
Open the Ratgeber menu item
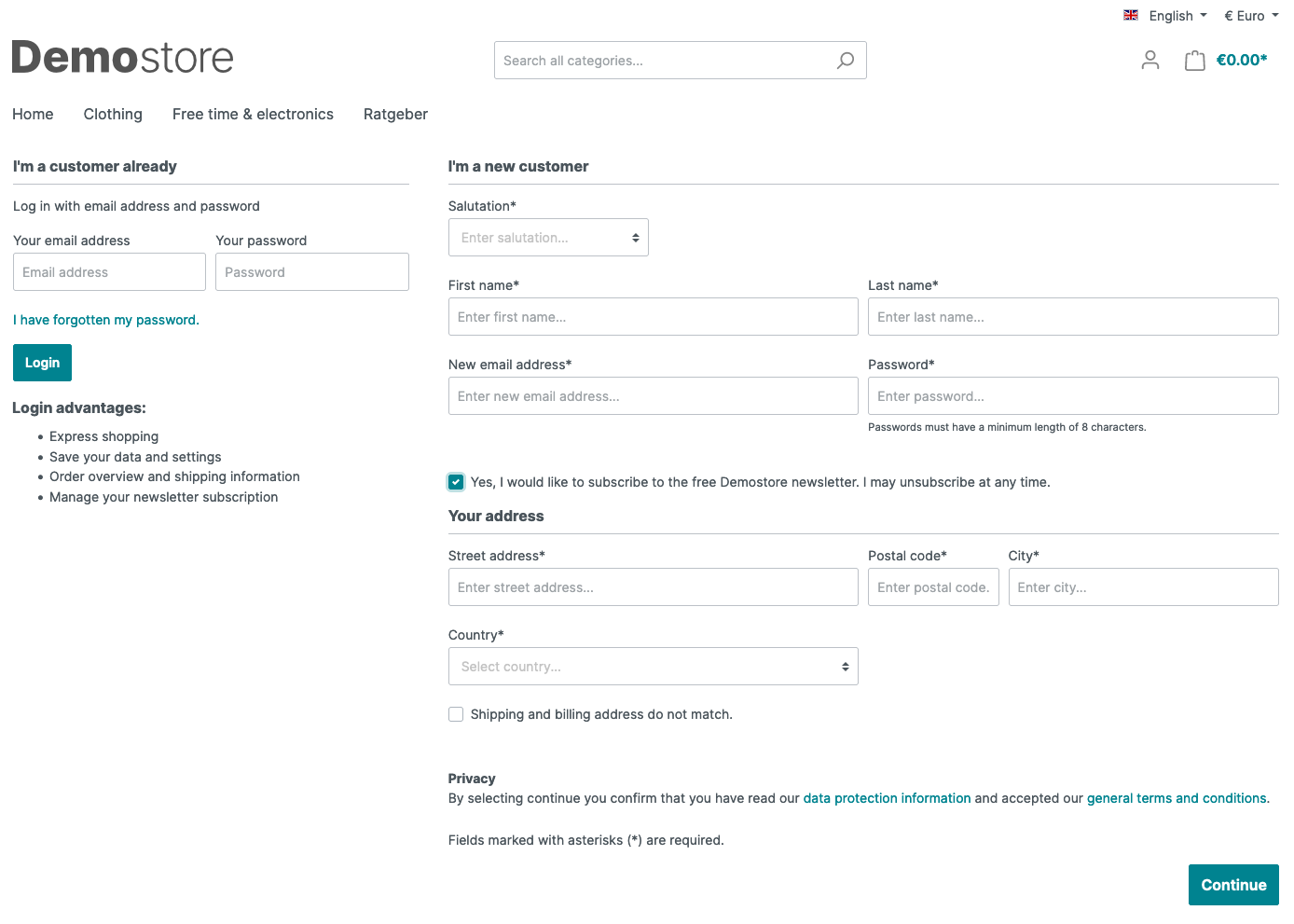coord(395,114)
